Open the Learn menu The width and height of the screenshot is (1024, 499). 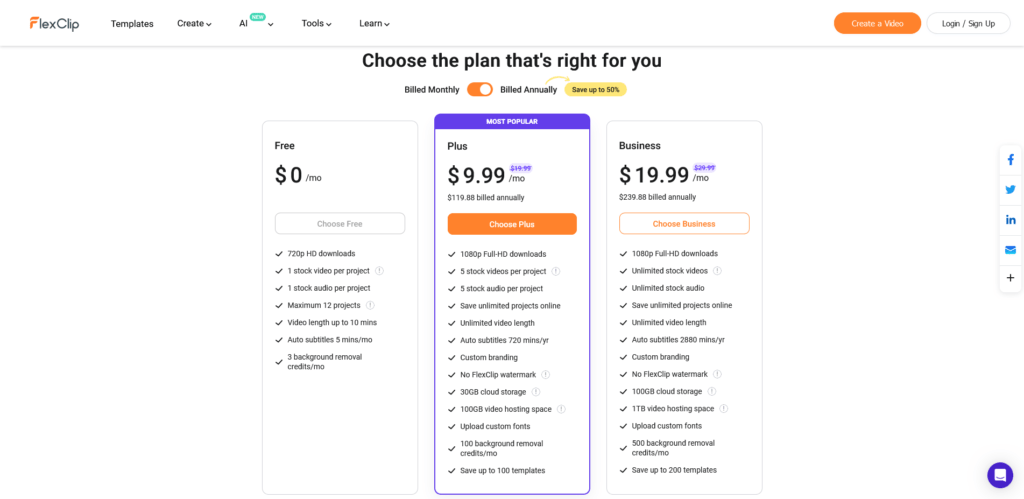(x=374, y=24)
